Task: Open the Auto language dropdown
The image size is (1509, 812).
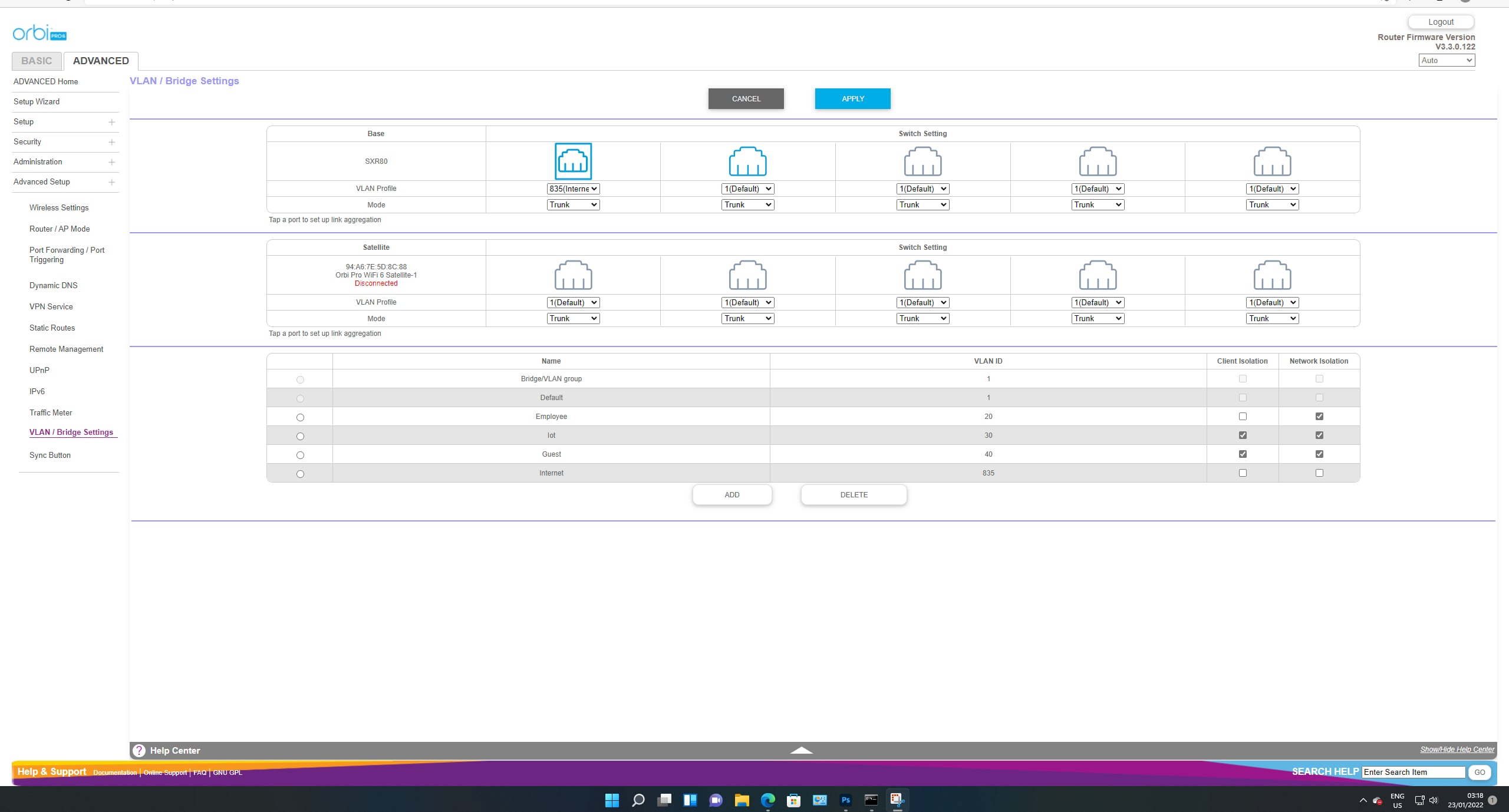Action: (1447, 60)
